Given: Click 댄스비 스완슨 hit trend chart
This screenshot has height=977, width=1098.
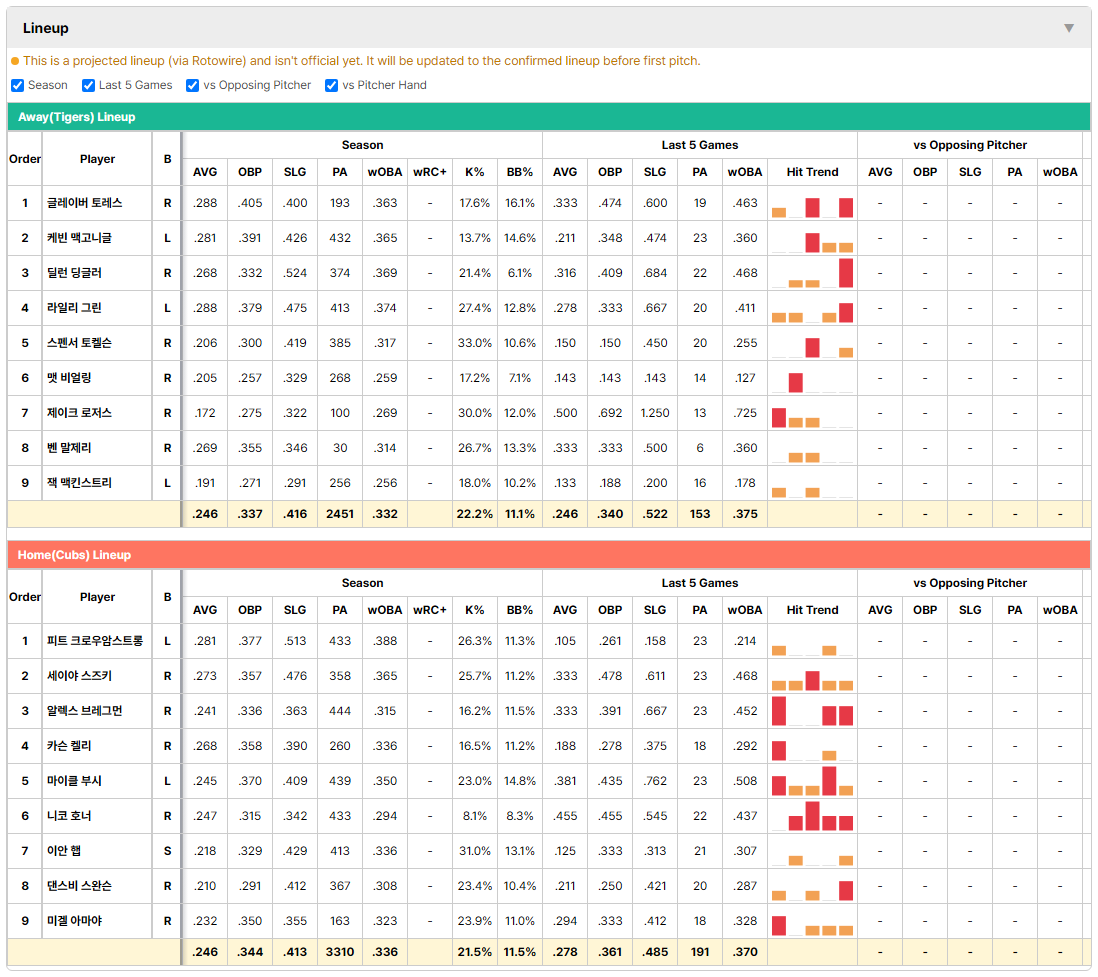Looking at the screenshot, I should click(812, 886).
